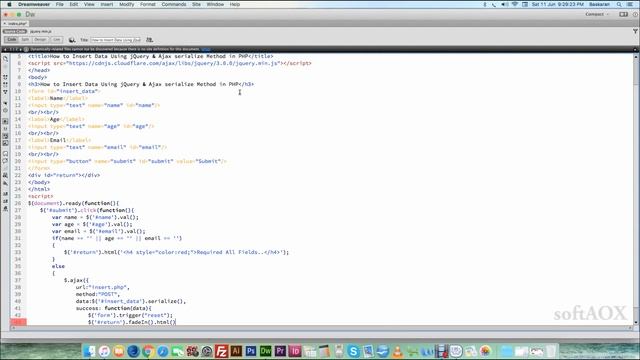The image size is (640, 360).
Task: Show the Source Code related file
Action: tap(15, 31)
